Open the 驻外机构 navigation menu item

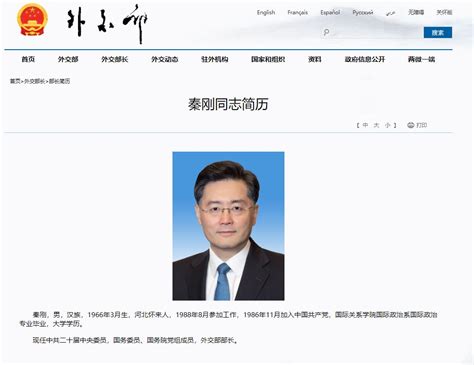point(215,59)
